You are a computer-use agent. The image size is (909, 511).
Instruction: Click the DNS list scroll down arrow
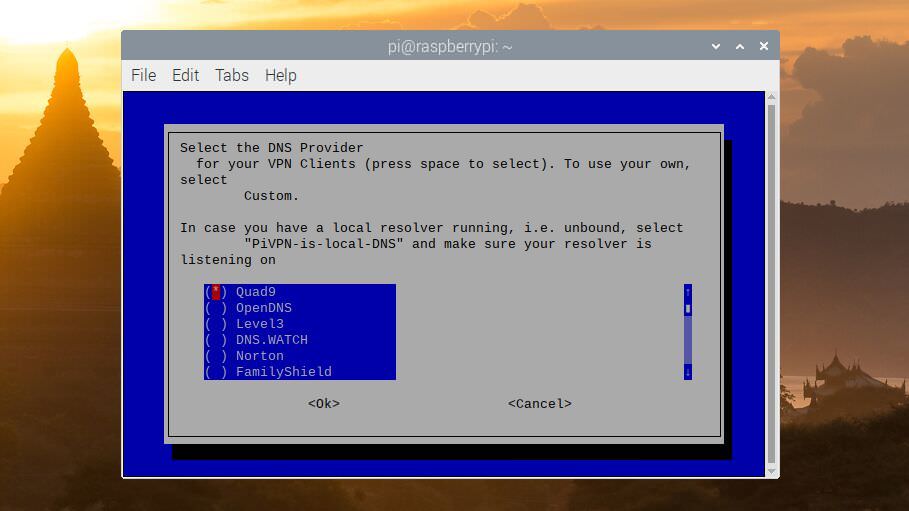coord(688,372)
